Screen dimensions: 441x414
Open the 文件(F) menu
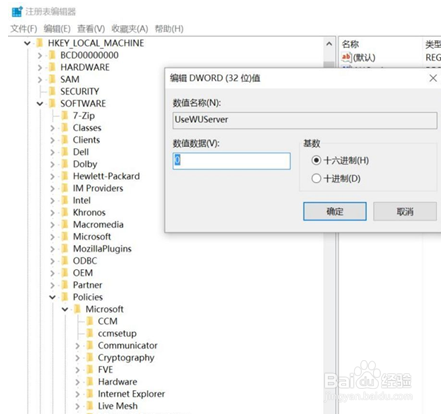pos(24,29)
